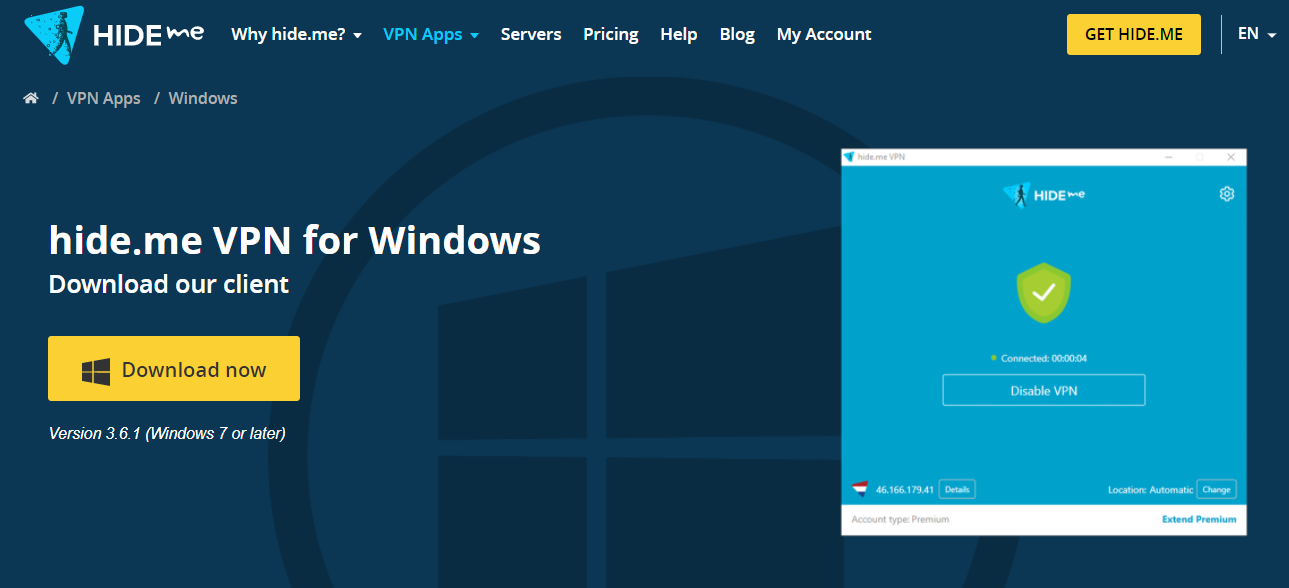
Task: Click the GET HIDE.ME button
Action: (1134, 34)
